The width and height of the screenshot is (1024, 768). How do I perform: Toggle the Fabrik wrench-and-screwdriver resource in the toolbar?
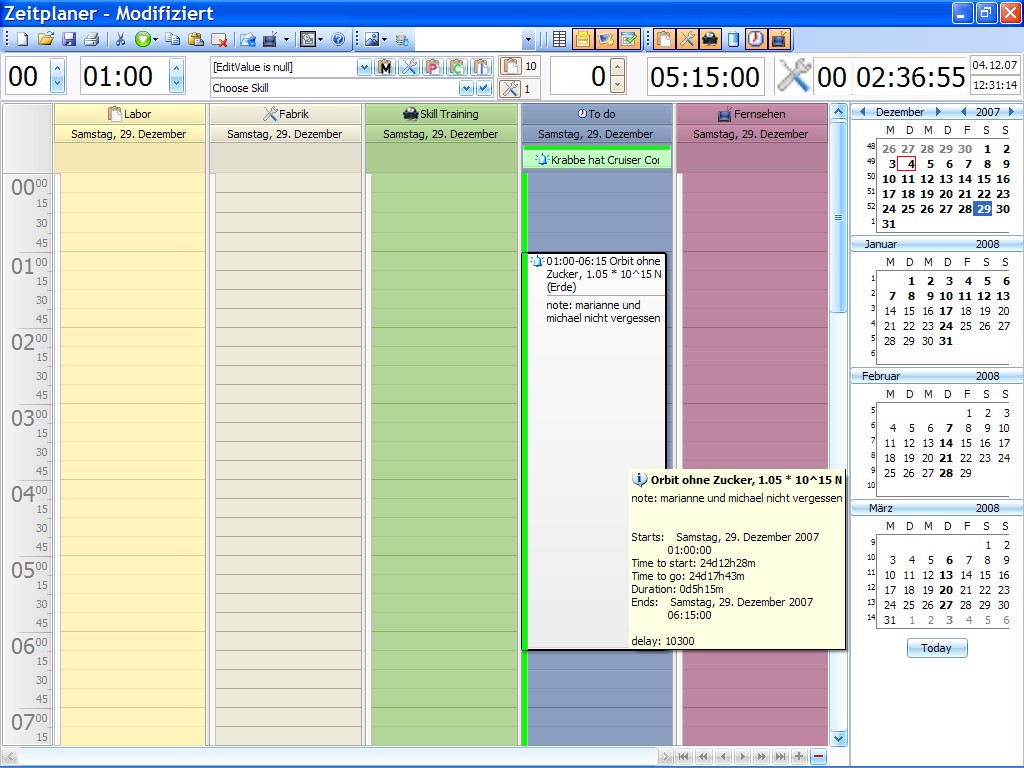[x=687, y=39]
